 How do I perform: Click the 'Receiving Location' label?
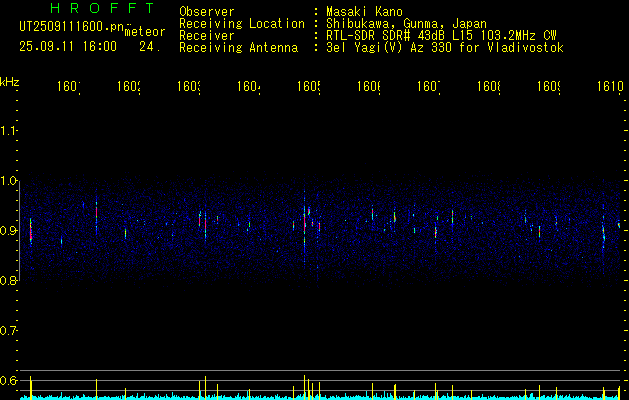tap(242, 24)
